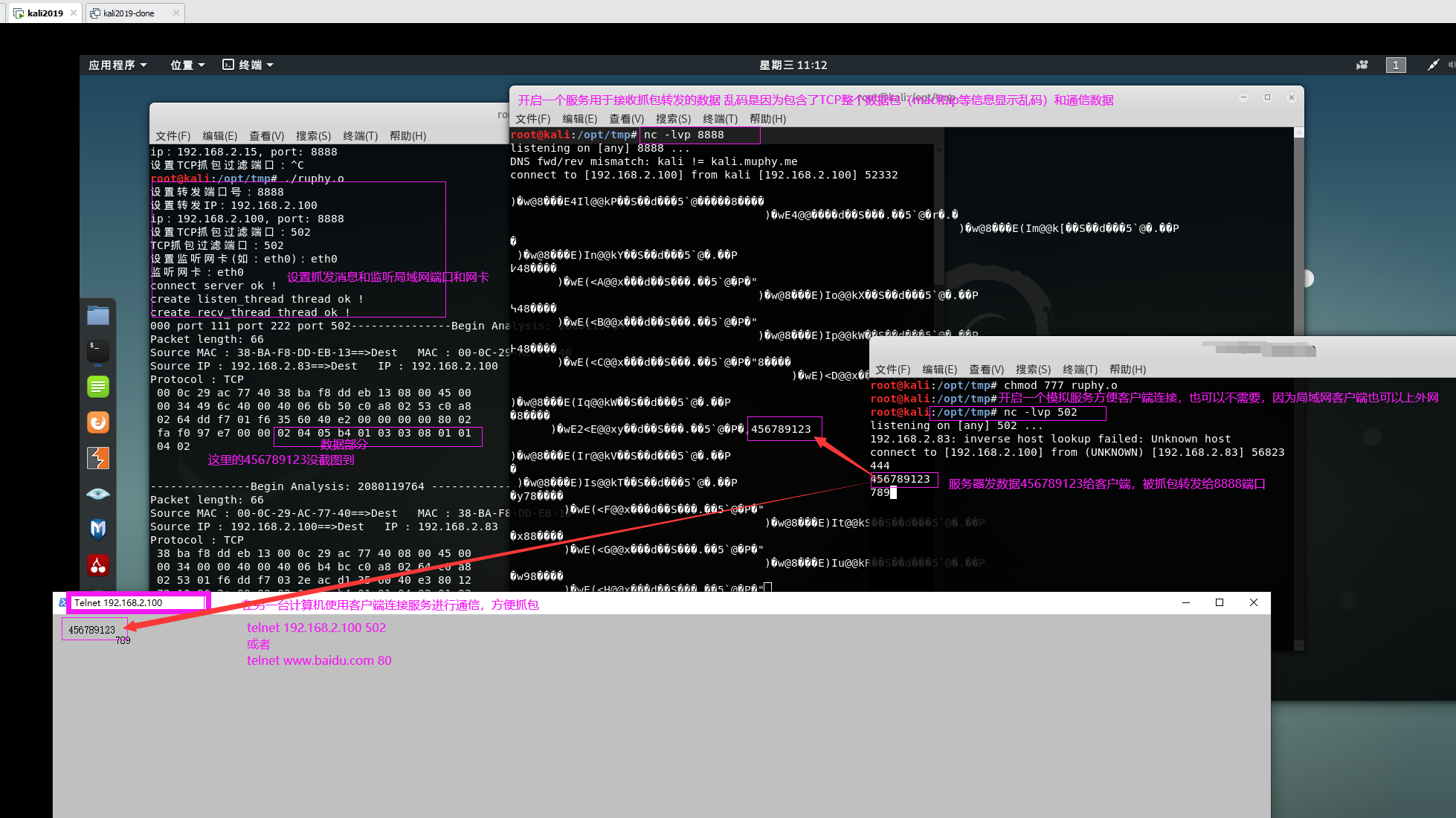
Task: Open 搜索(S) menu in nc 8888 terminal
Action: point(673,119)
